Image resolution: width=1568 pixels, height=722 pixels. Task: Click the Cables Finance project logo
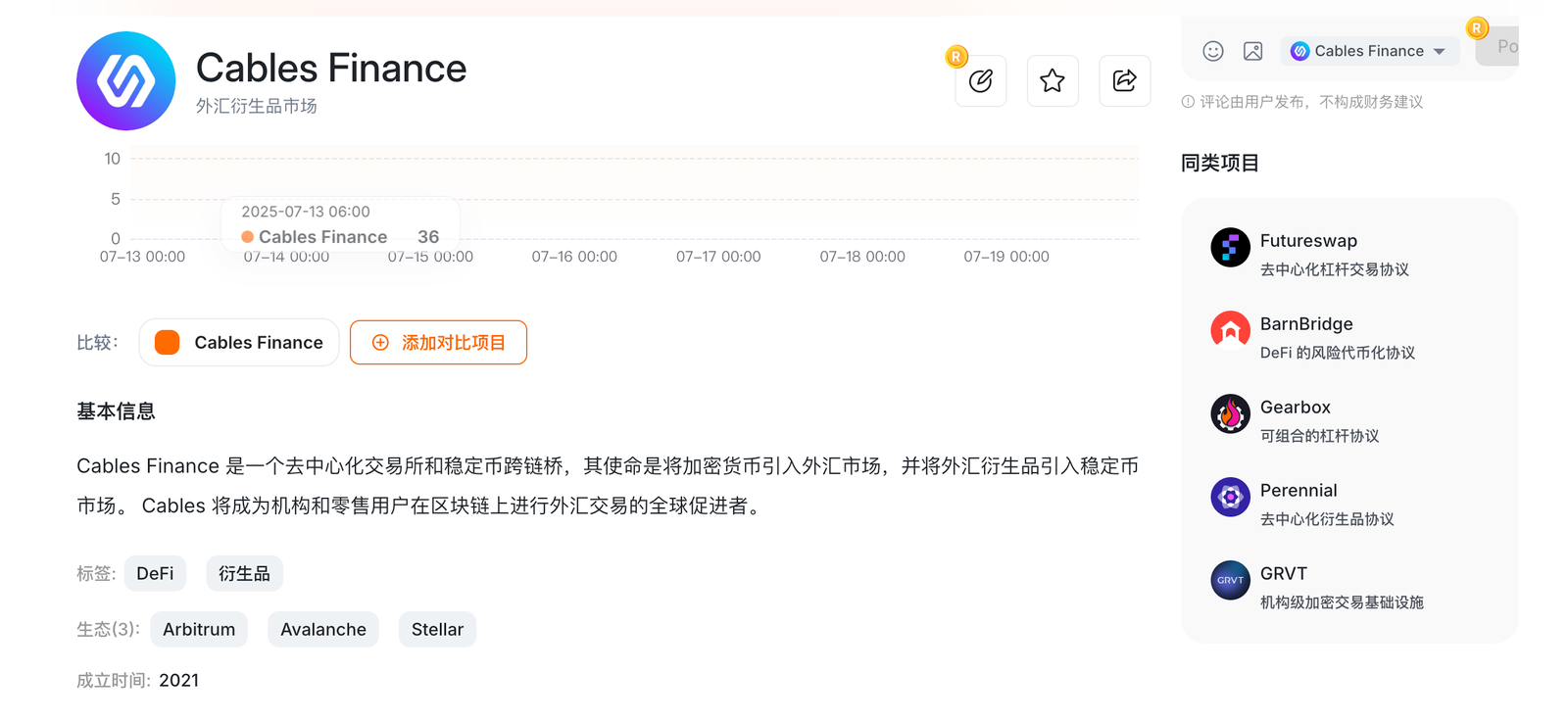click(125, 80)
